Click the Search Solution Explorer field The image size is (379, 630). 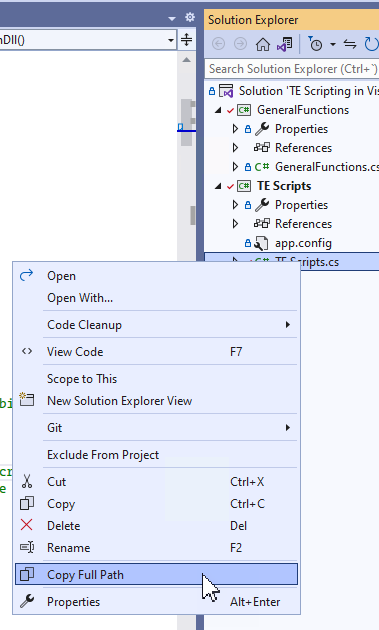pyautogui.click(x=292, y=69)
